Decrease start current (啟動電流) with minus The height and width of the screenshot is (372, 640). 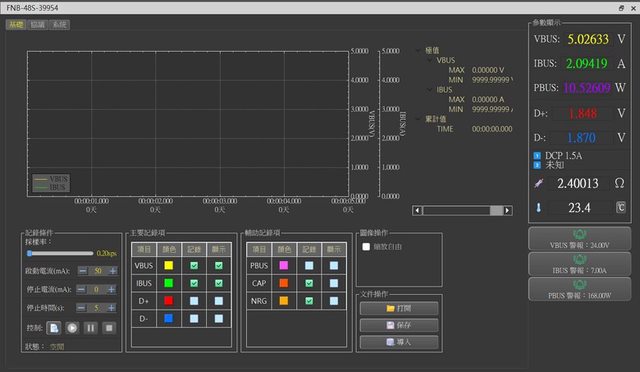pyautogui.click(x=82, y=271)
